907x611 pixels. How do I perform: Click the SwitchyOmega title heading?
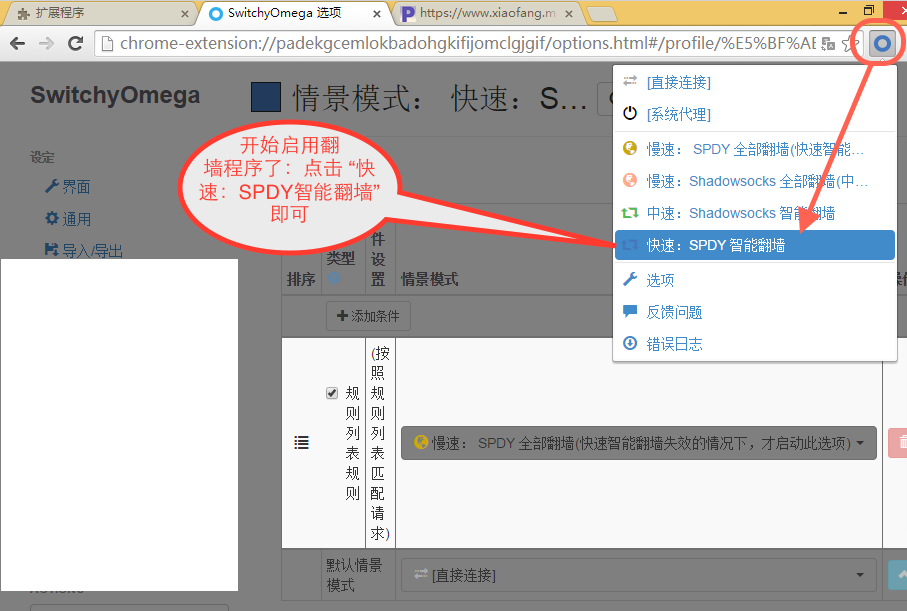click(115, 95)
